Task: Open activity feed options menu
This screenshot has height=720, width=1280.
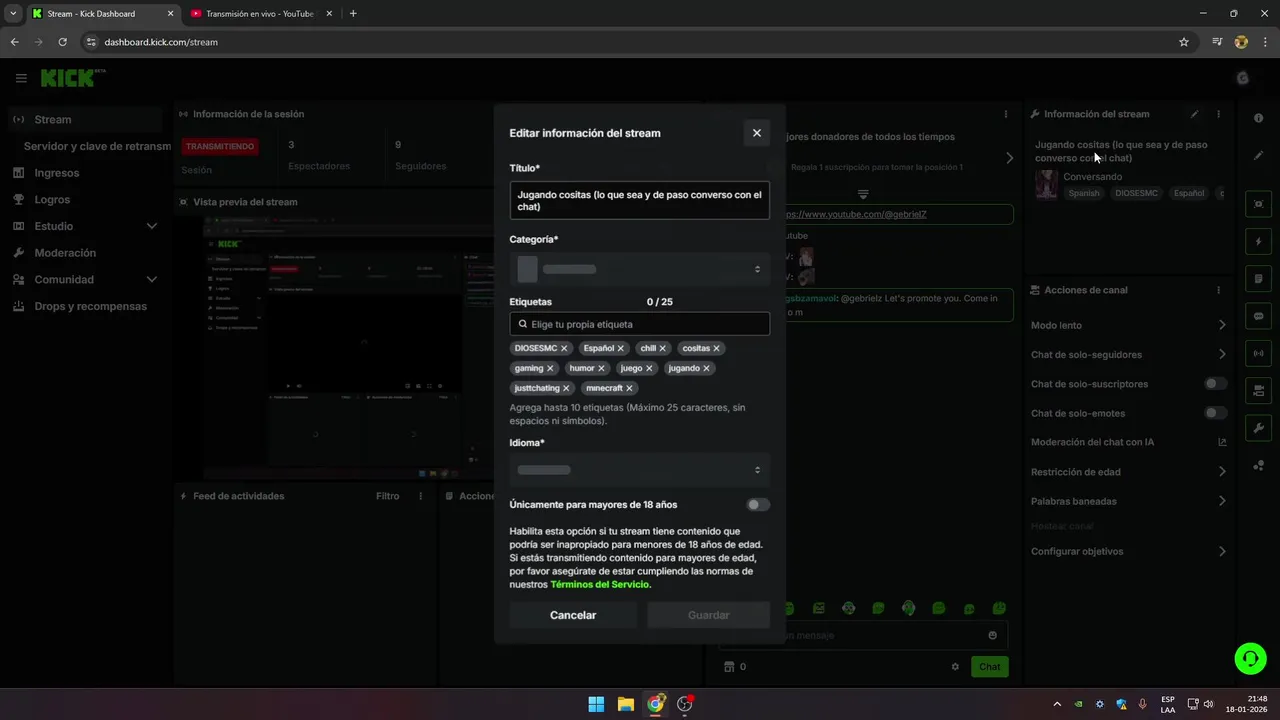Action: point(423,496)
